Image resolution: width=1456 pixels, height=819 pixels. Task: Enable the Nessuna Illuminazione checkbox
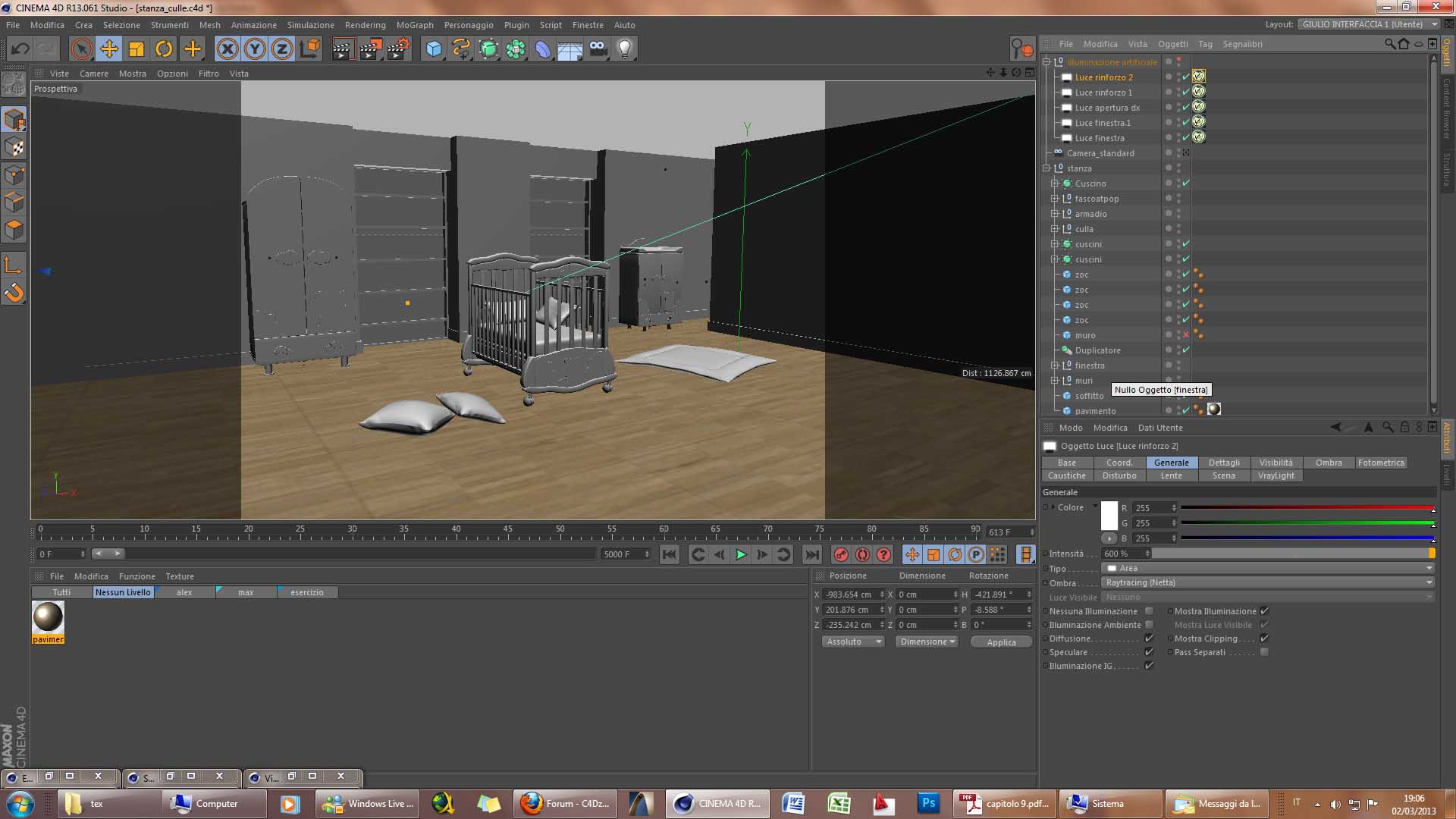1149,611
